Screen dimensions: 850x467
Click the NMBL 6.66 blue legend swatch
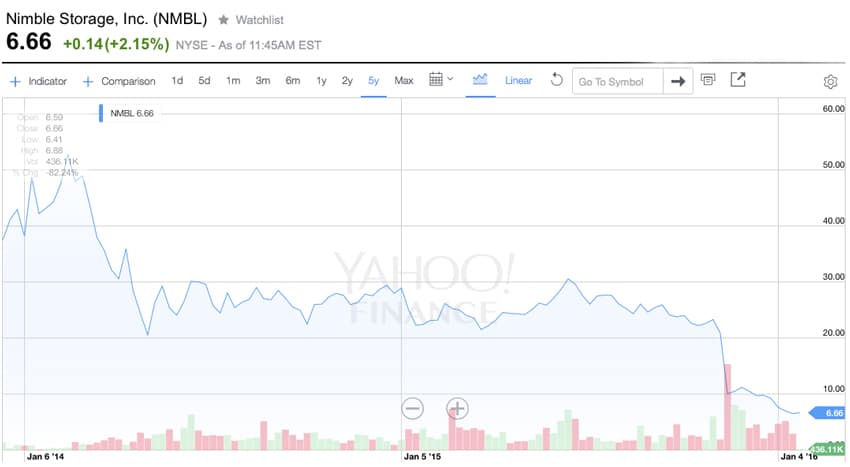coord(101,113)
